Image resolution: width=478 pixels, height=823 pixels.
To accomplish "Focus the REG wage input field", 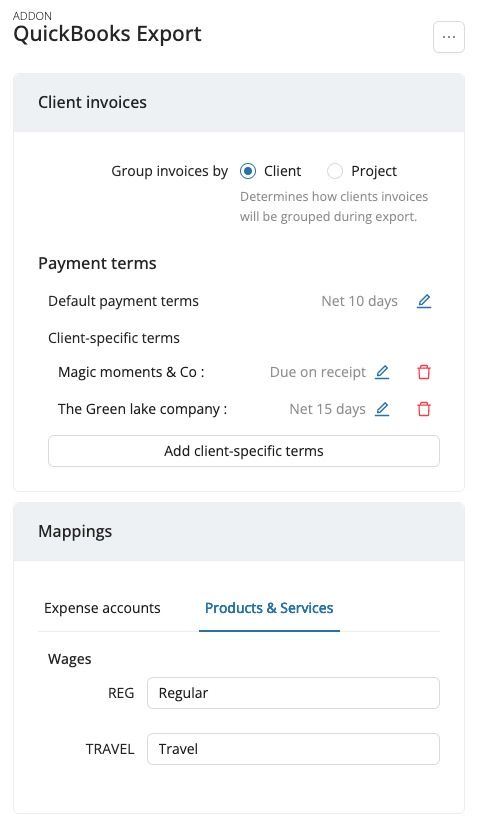I will pos(293,693).
